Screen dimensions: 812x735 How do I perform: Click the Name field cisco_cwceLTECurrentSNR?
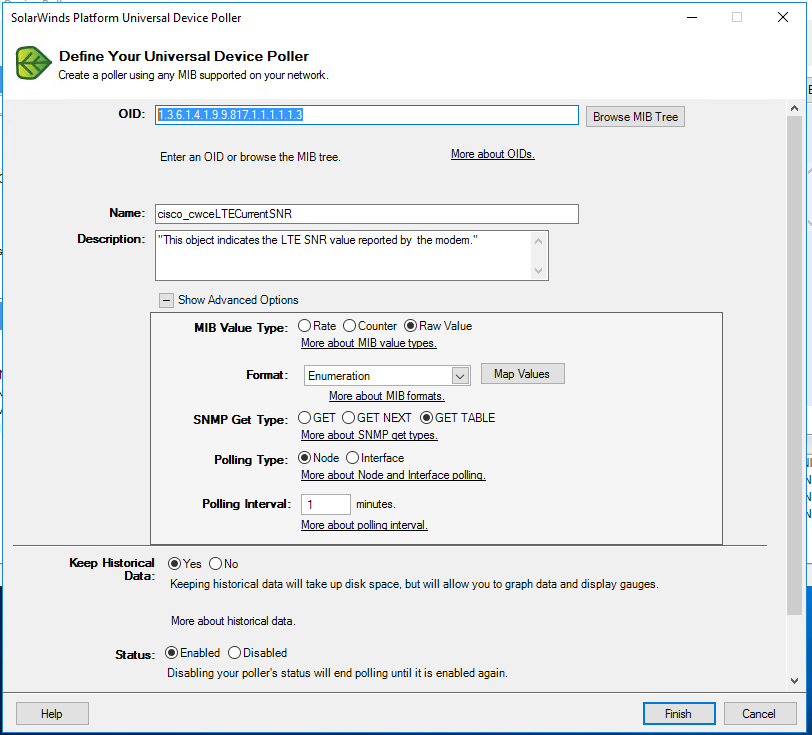coord(367,214)
